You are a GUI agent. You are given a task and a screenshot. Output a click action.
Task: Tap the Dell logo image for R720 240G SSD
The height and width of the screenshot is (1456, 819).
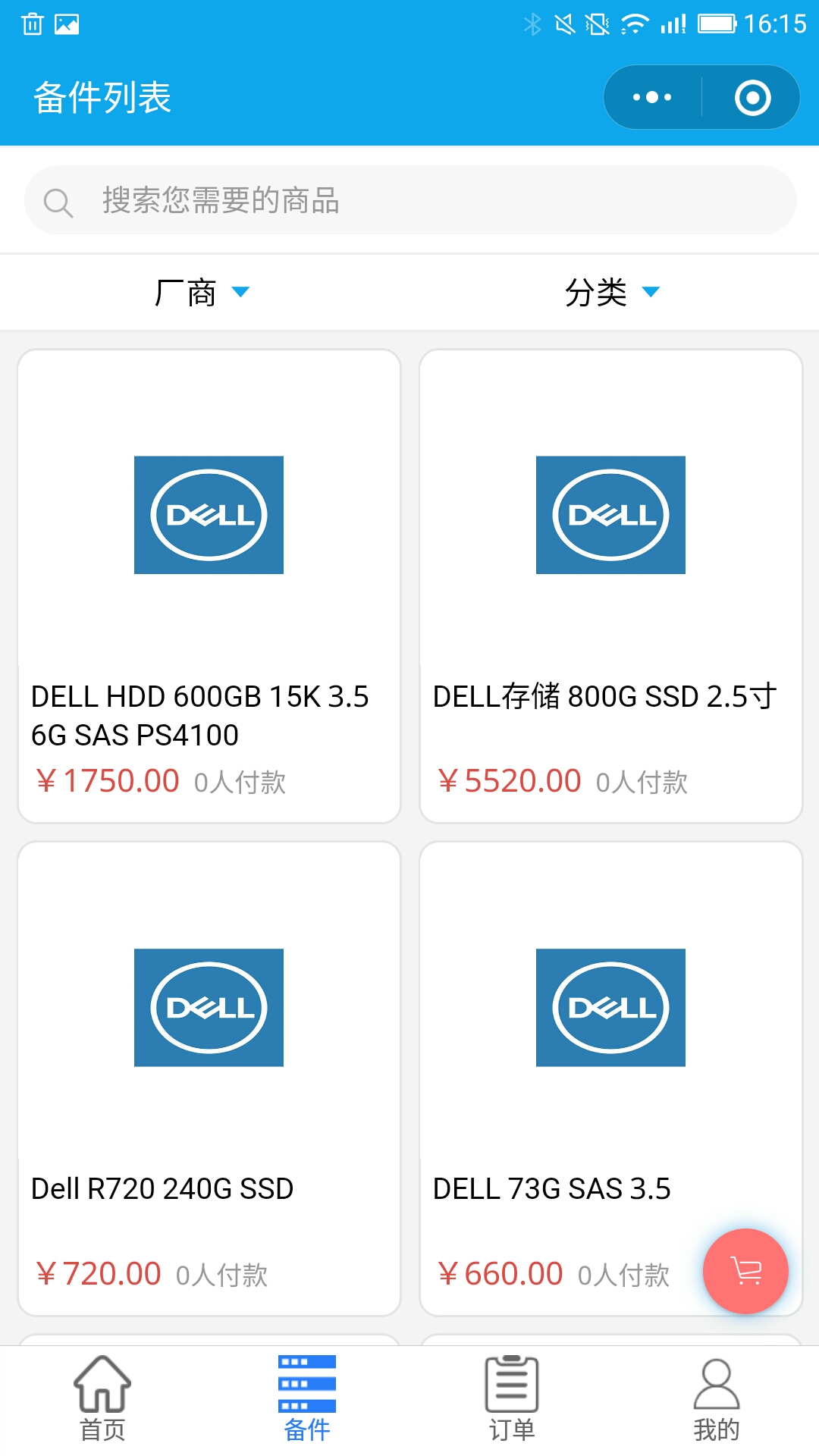pyautogui.click(x=209, y=1007)
